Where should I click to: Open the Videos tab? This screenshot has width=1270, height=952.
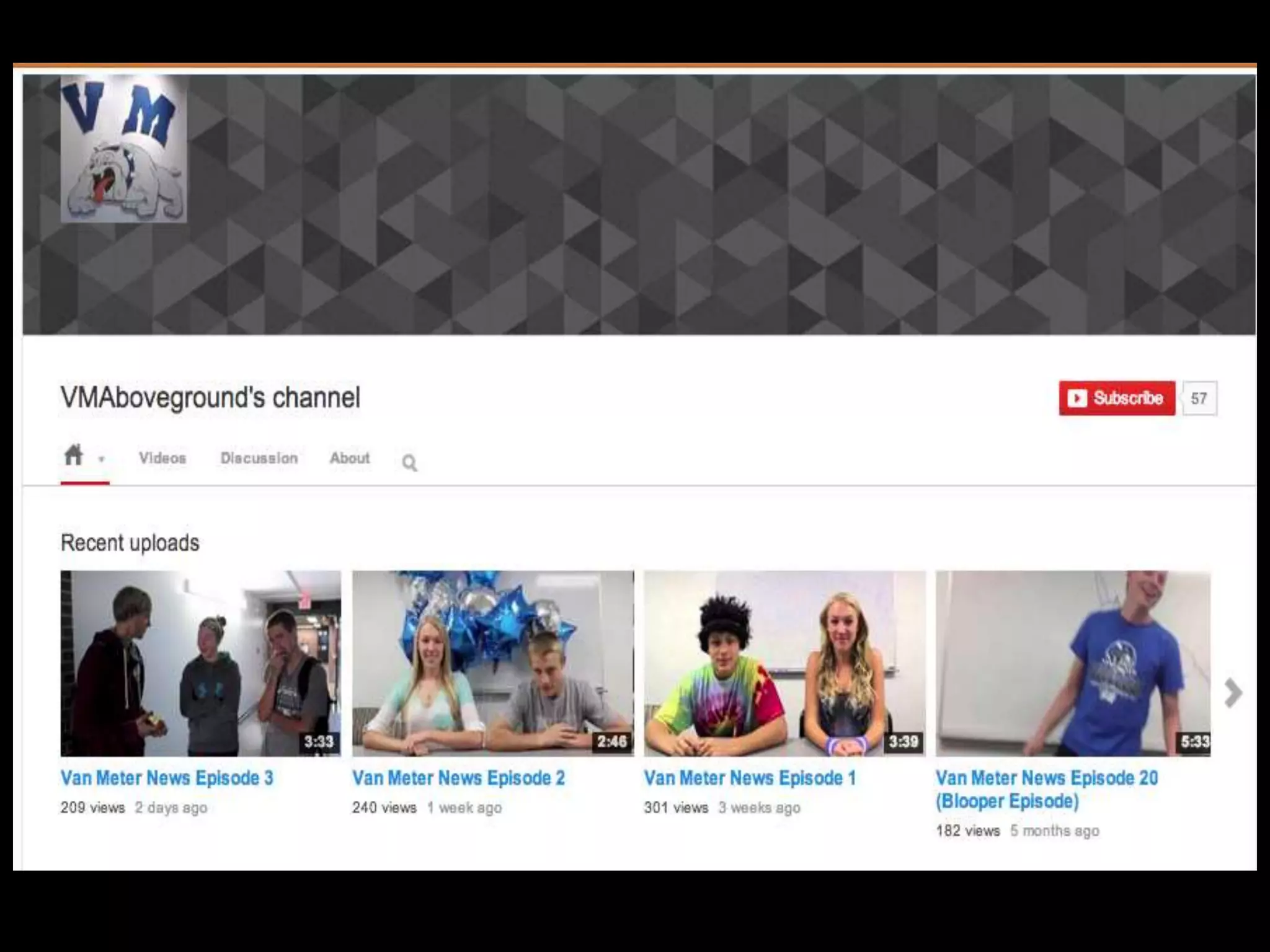point(162,458)
